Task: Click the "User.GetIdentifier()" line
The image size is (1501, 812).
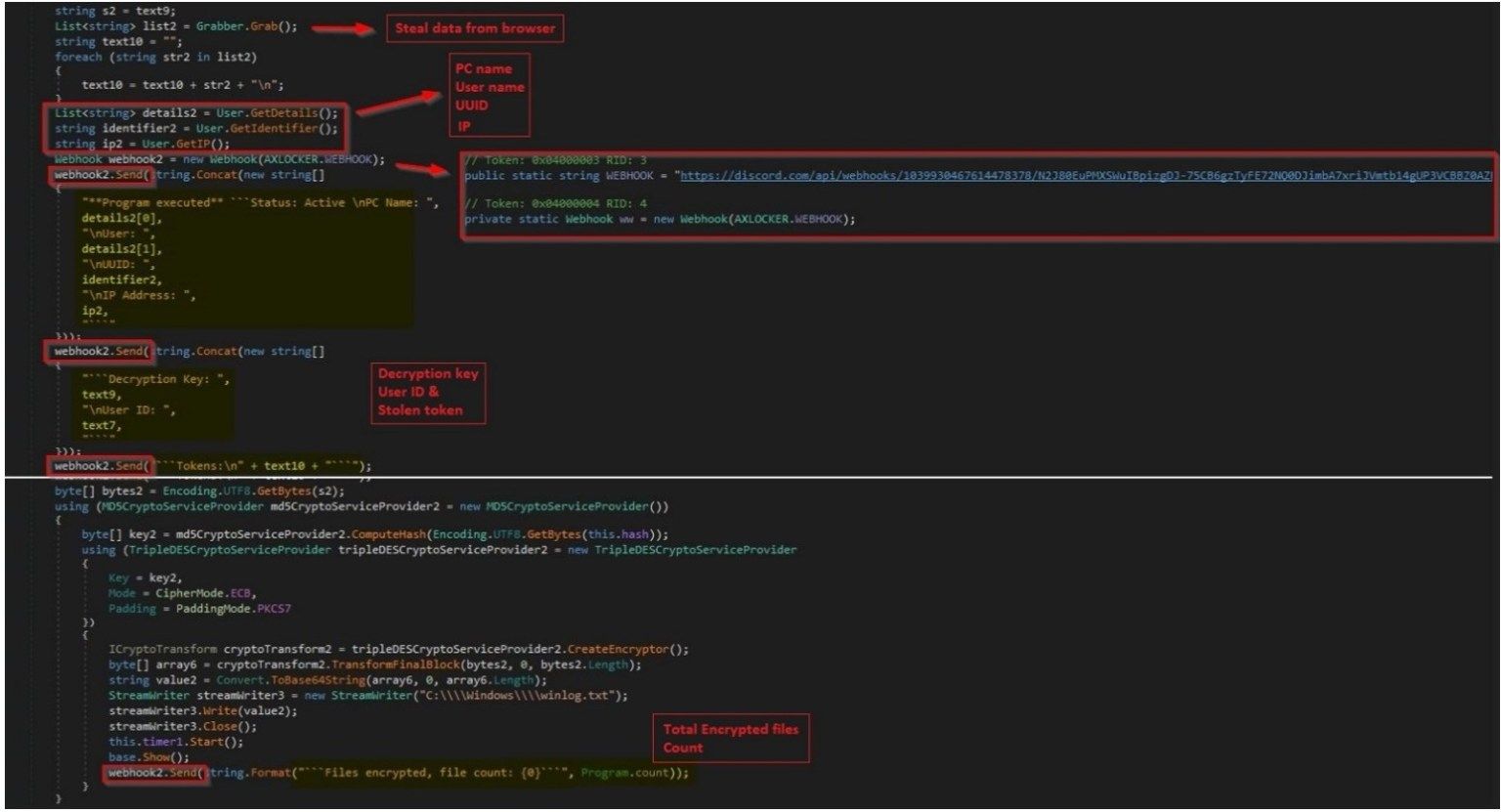Action: (x=196, y=128)
